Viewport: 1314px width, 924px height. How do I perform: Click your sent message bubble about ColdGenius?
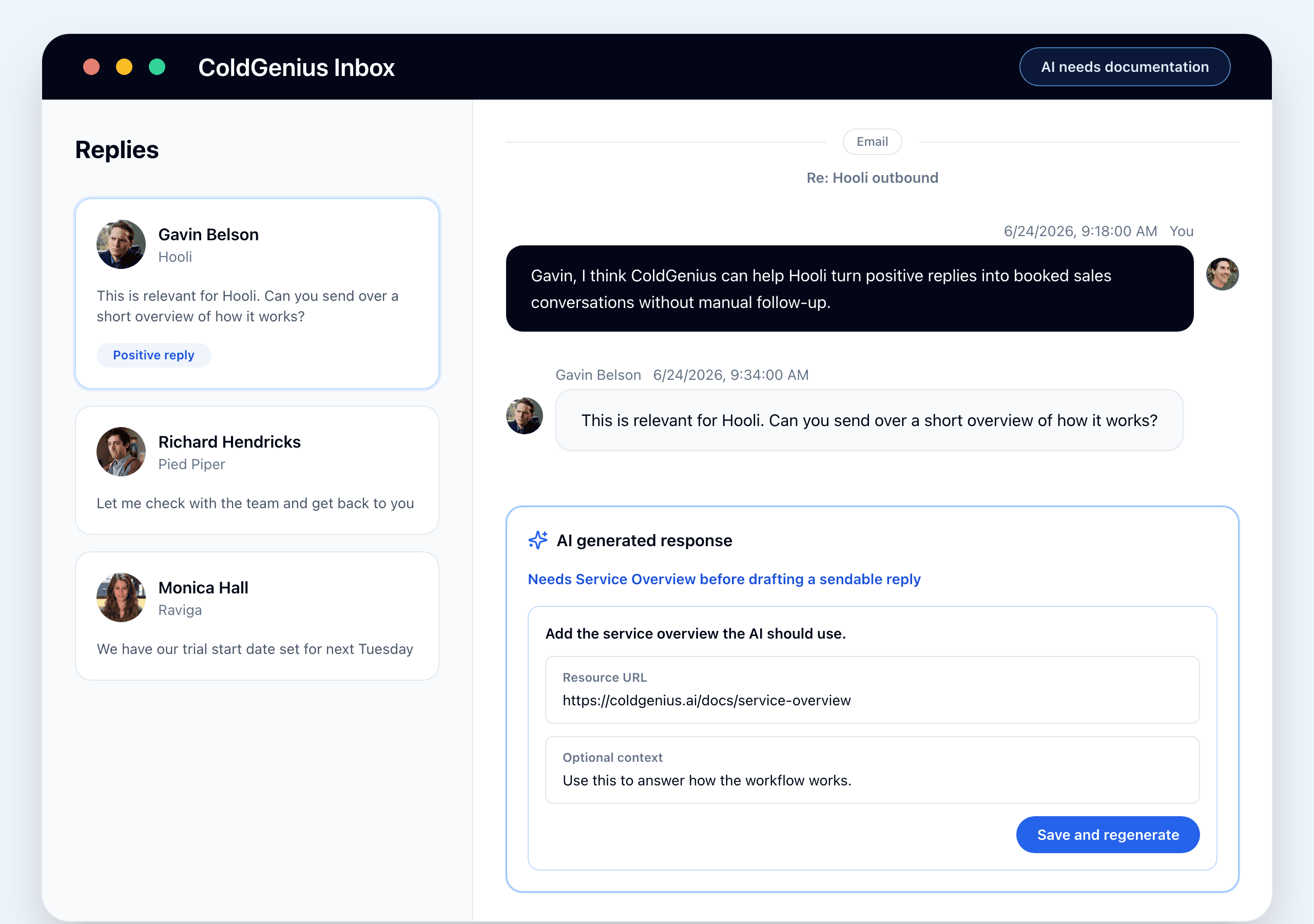tap(849, 288)
